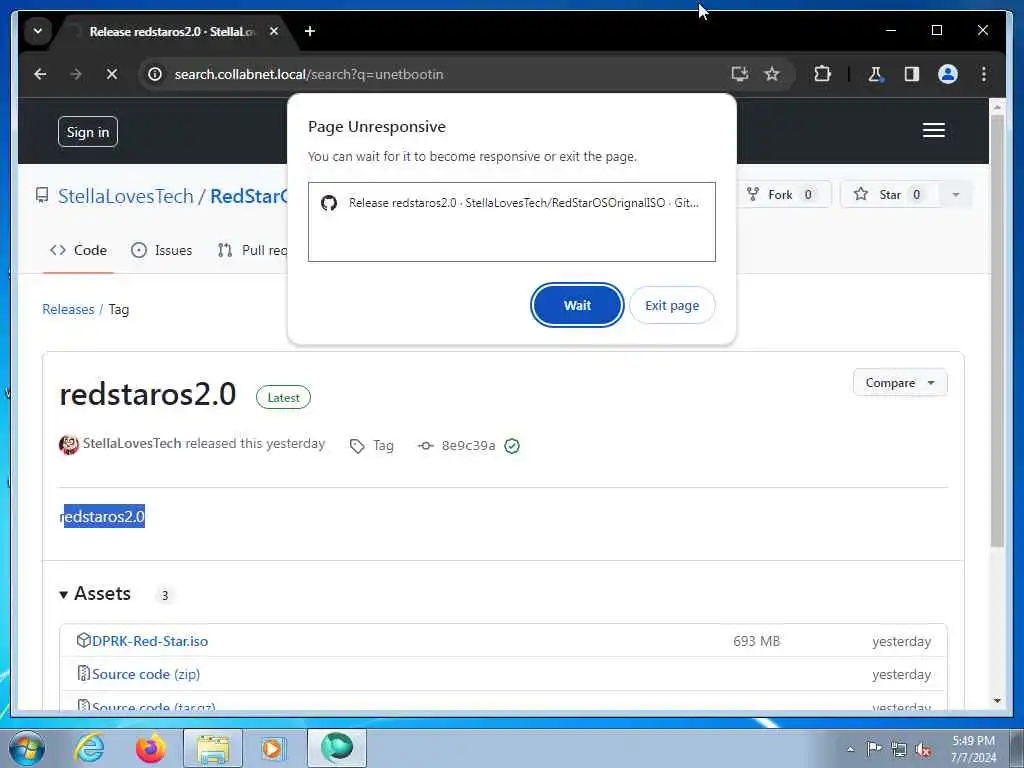Image resolution: width=1024 pixels, height=768 pixels.
Task: Click the Sign in button
Action: (x=88, y=132)
